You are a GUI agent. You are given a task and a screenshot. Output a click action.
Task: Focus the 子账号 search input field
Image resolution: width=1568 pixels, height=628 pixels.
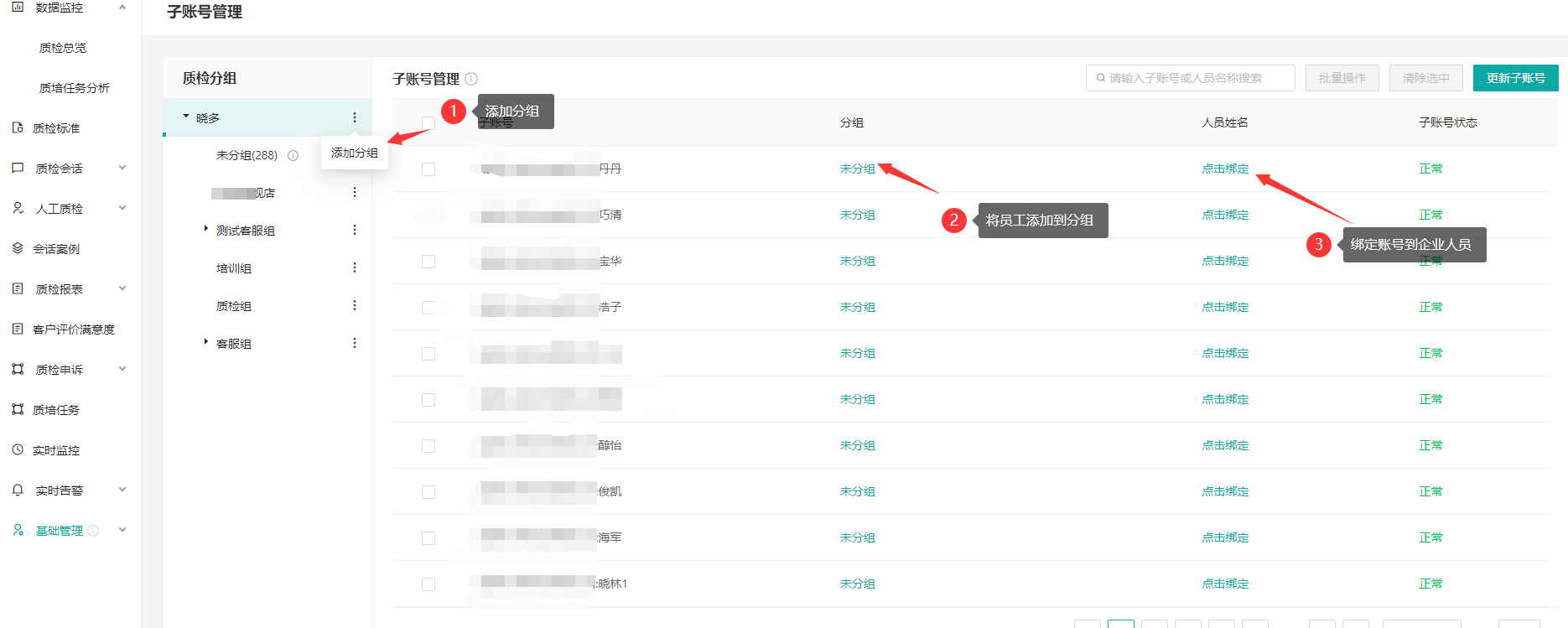(1191, 78)
